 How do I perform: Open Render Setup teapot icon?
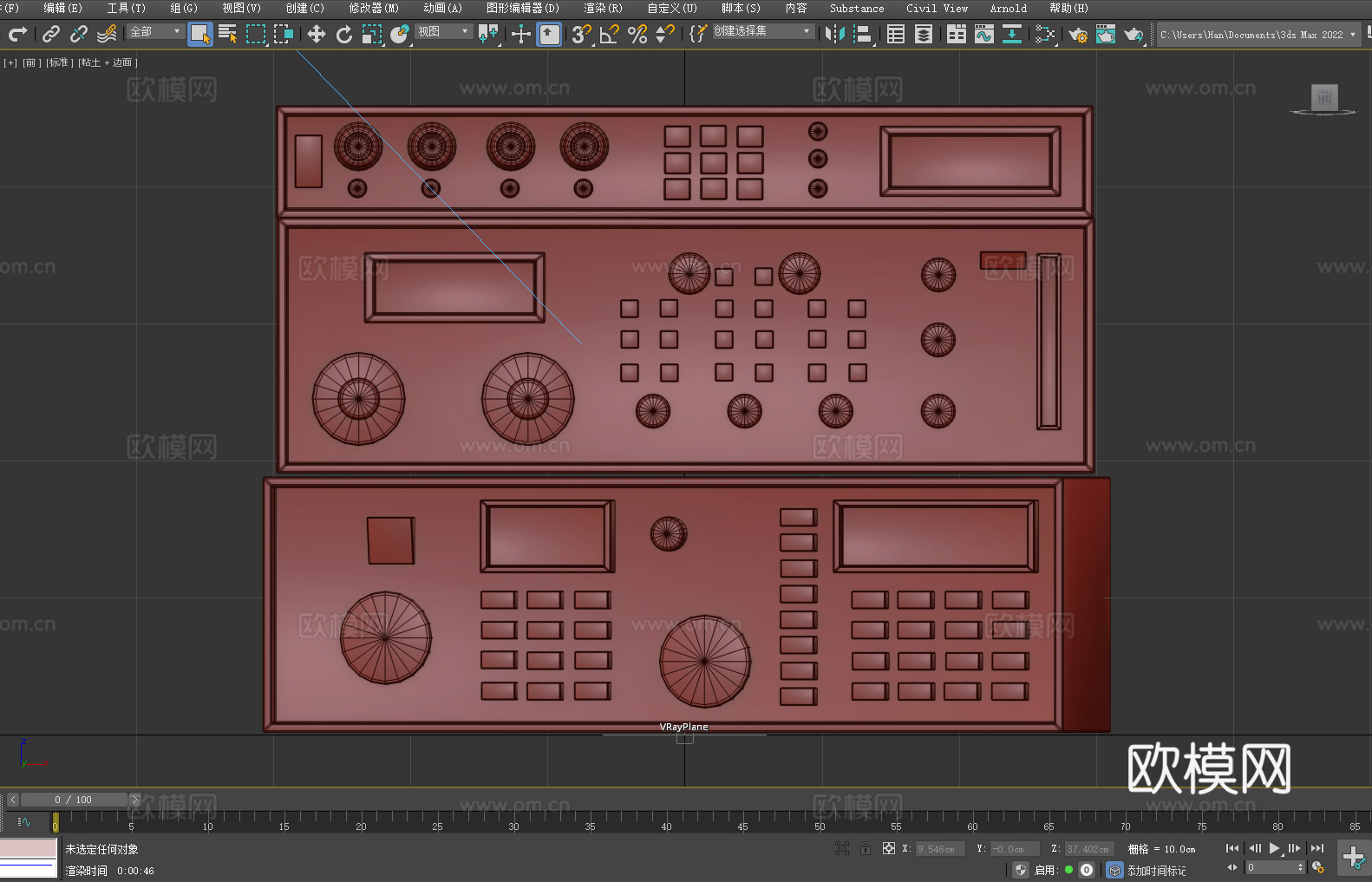pos(1077,34)
